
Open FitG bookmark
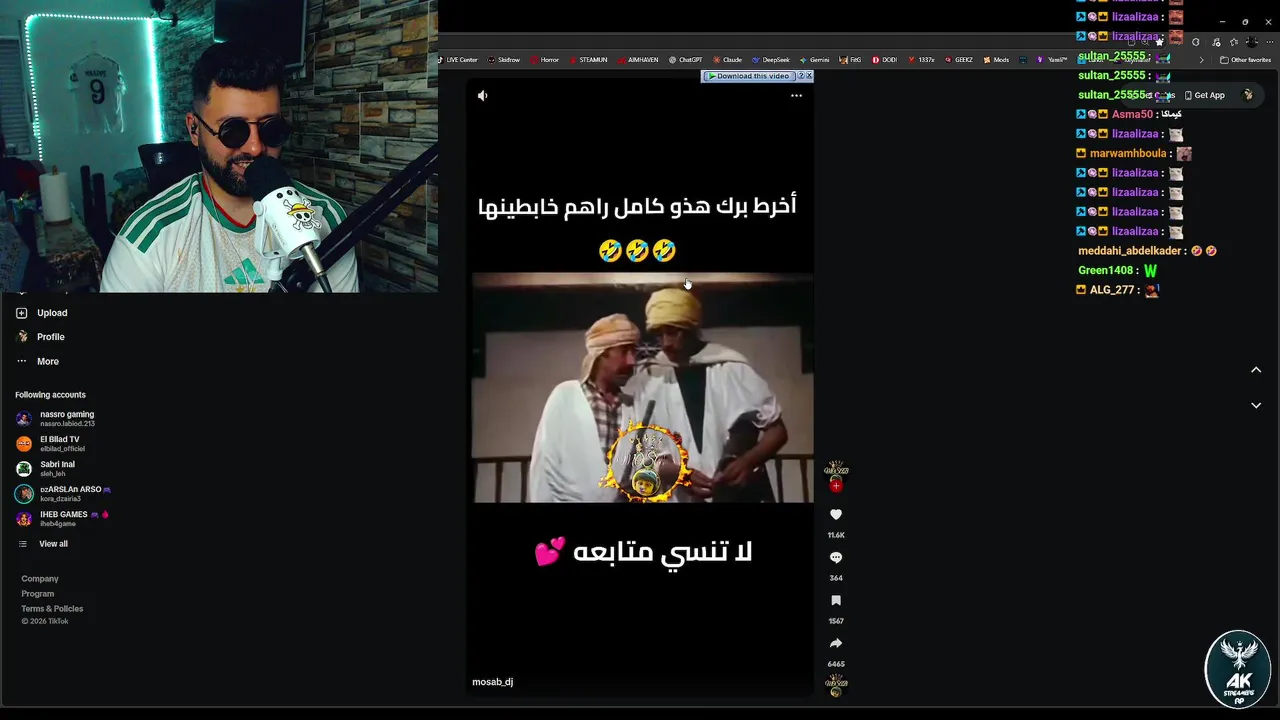tap(850, 60)
